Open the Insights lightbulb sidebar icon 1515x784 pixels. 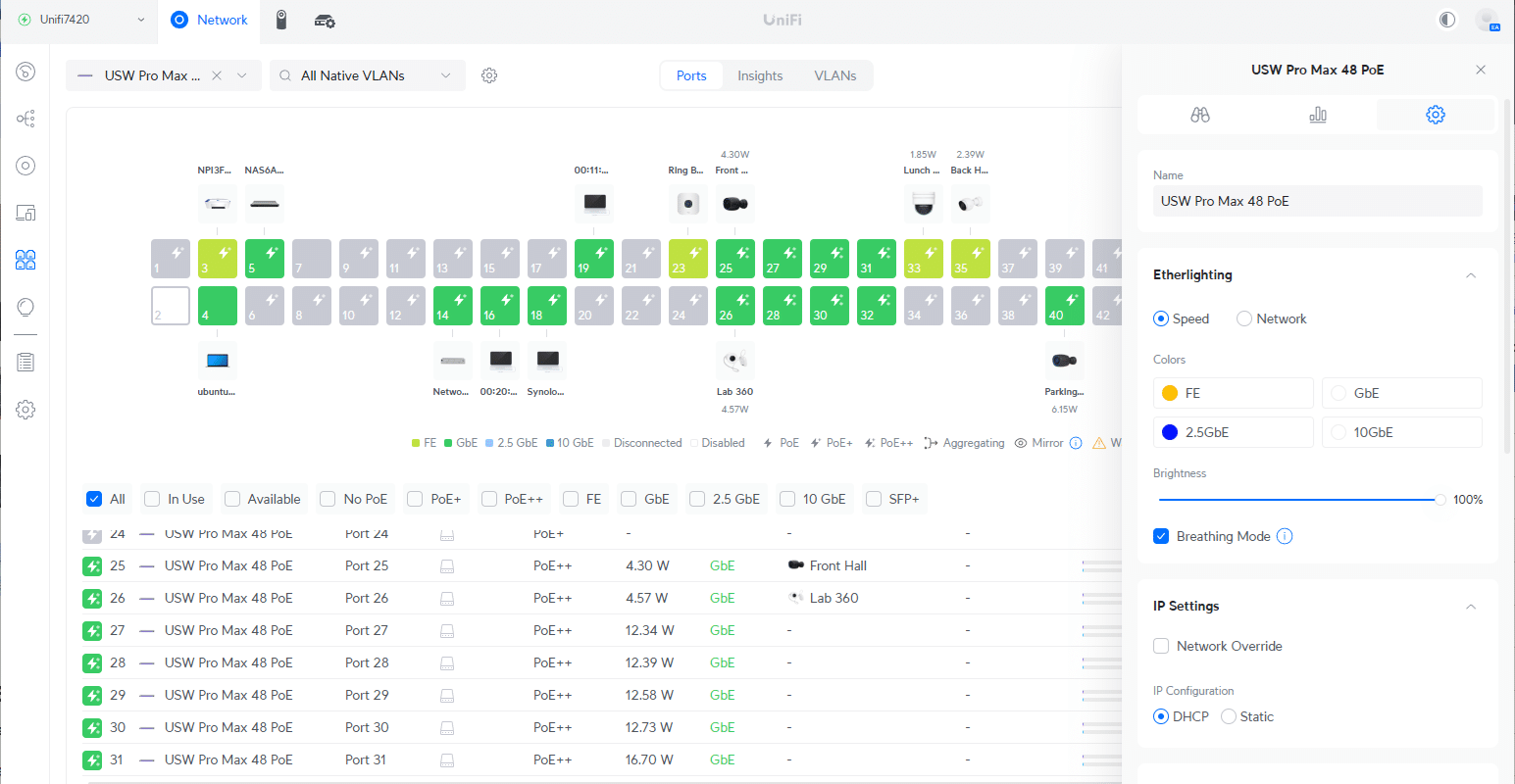click(26, 308)
